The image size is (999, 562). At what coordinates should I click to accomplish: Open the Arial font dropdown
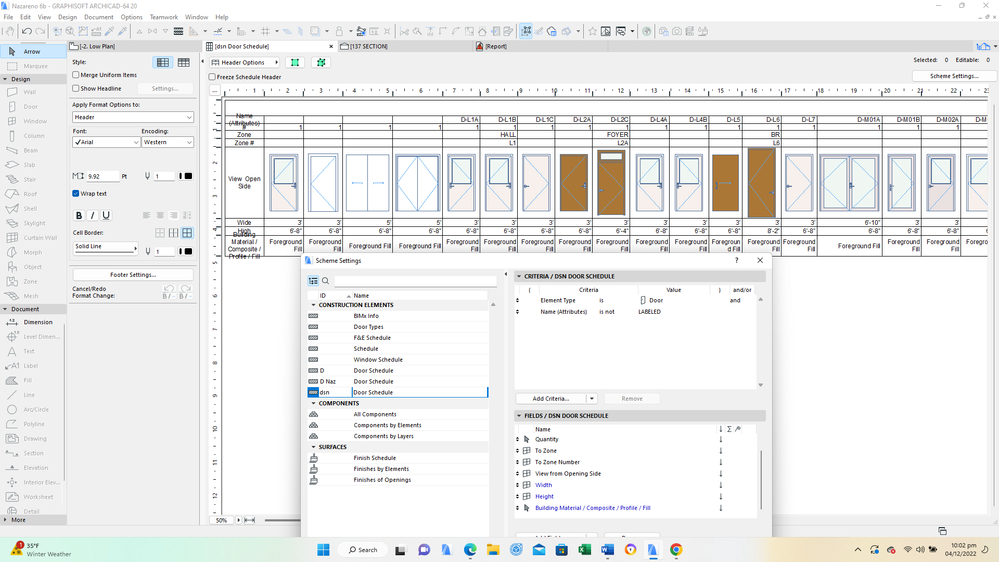(x=106, y=143)
